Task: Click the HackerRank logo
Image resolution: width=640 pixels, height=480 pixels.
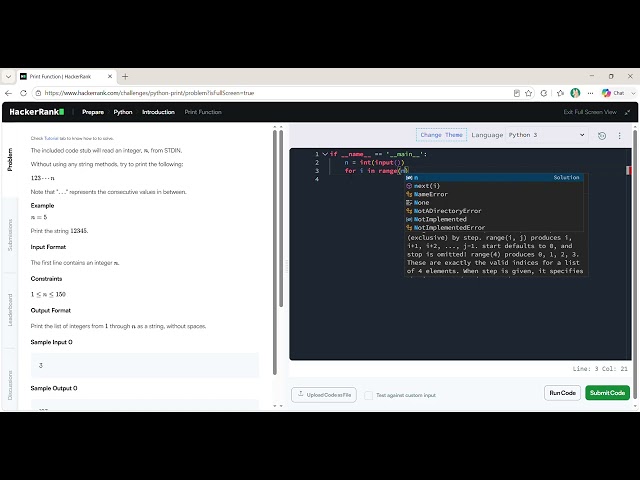Action: [37, 112]
